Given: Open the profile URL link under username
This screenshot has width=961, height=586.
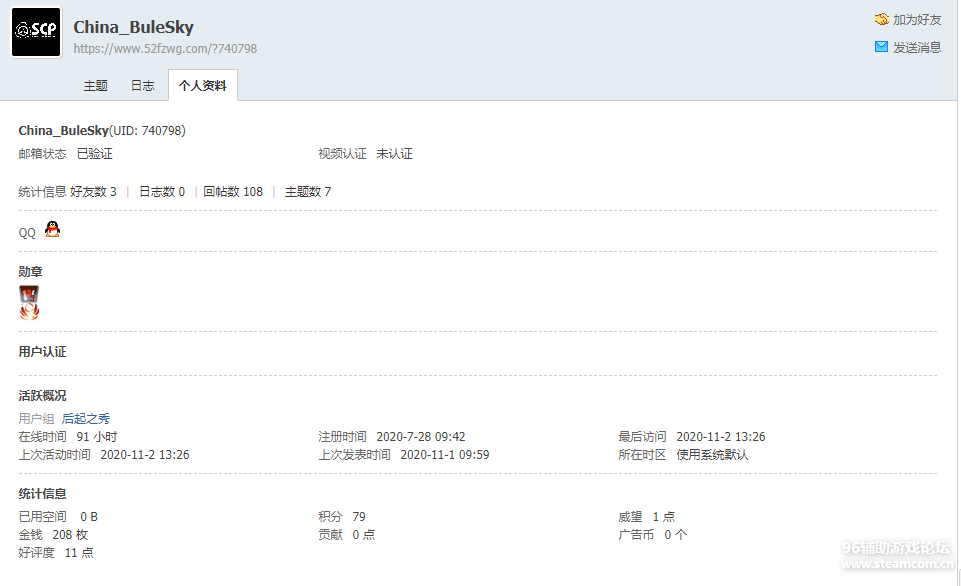Looking at the screenshot, I should pos(165,49).
